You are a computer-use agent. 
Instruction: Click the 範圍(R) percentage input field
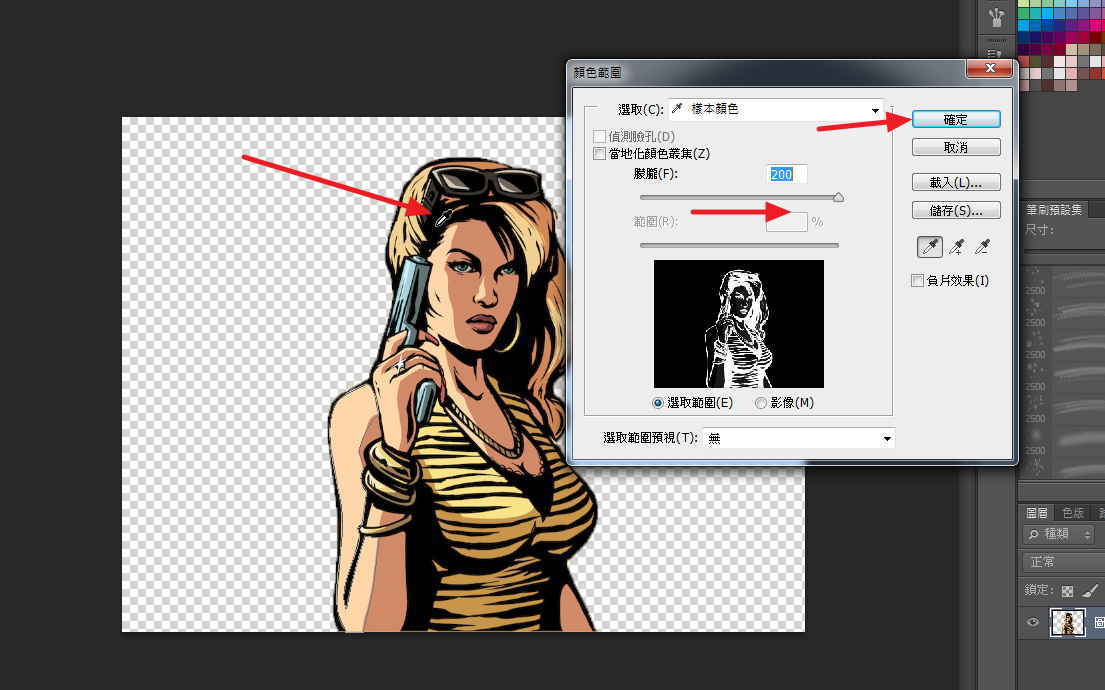[x=786, y=222]
